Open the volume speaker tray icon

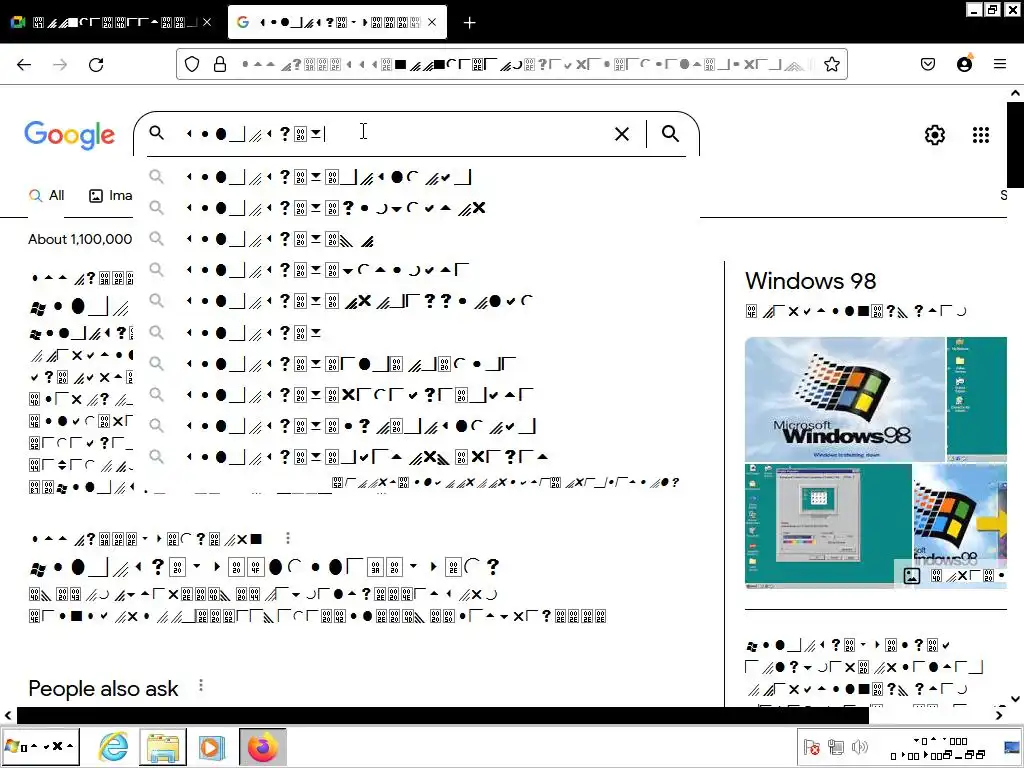[860, 747]
